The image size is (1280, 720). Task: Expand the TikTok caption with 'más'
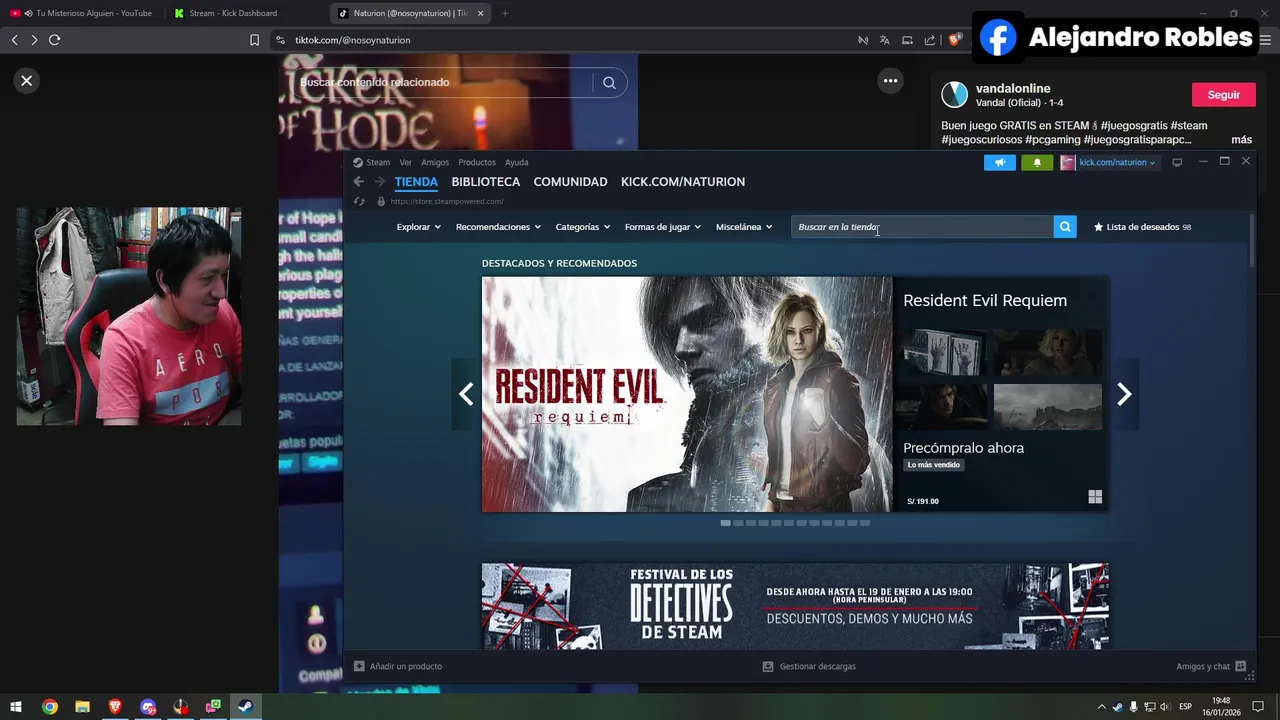[1241, 140]
